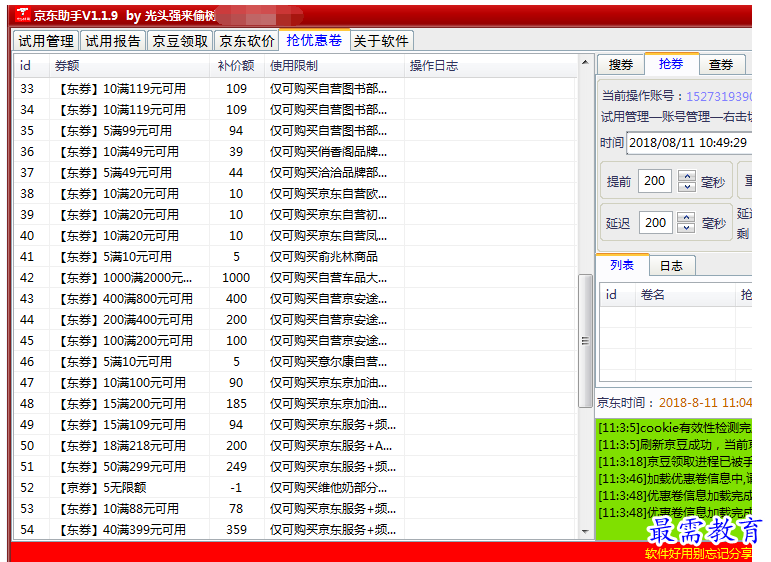Image resolution: width=771 pixels, height=562 pixels.
Task: Click log entry 刷新京豆成功
Action: [x=675, y=445]
